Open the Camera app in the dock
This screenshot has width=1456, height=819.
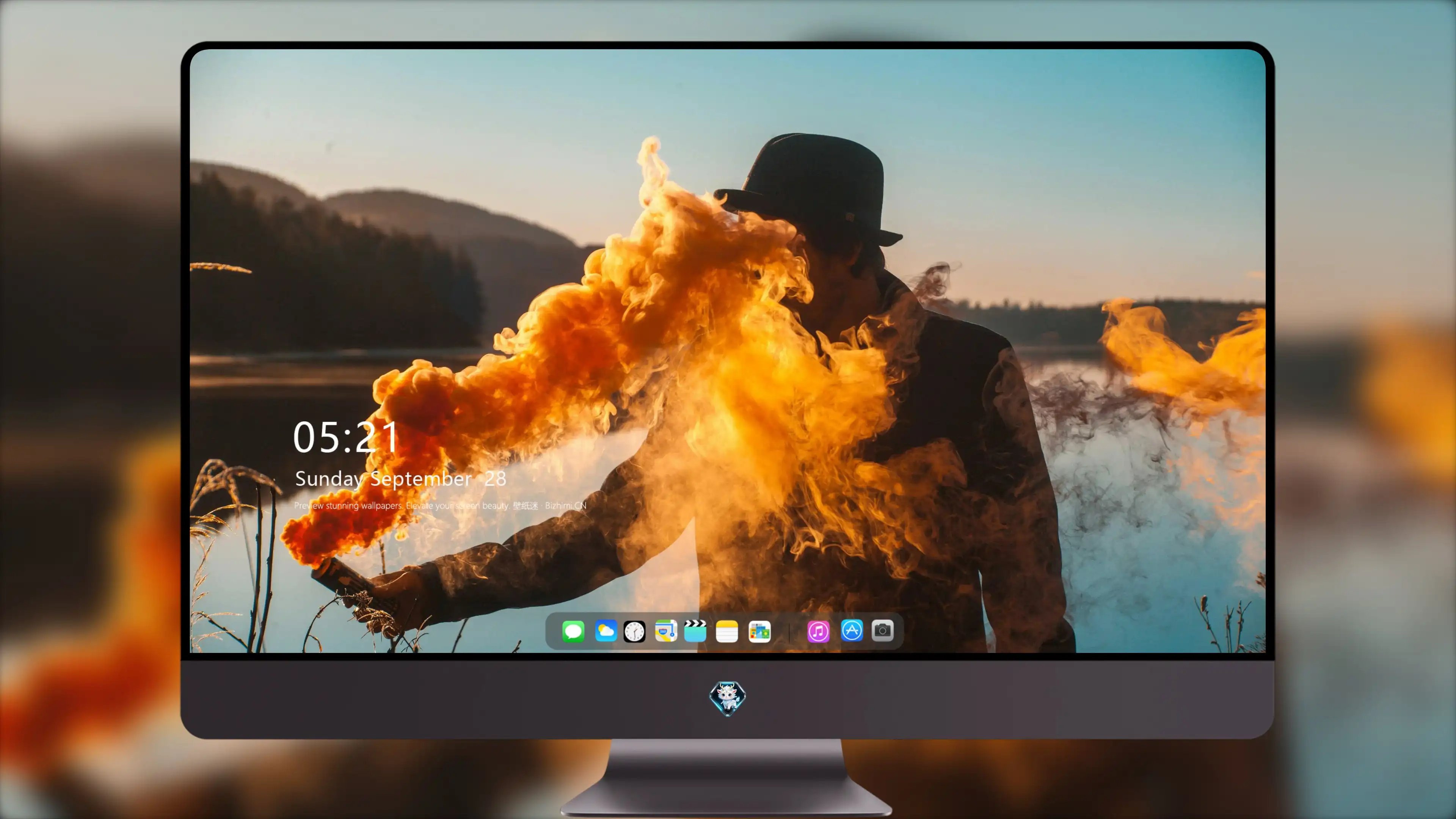point(882,631)
